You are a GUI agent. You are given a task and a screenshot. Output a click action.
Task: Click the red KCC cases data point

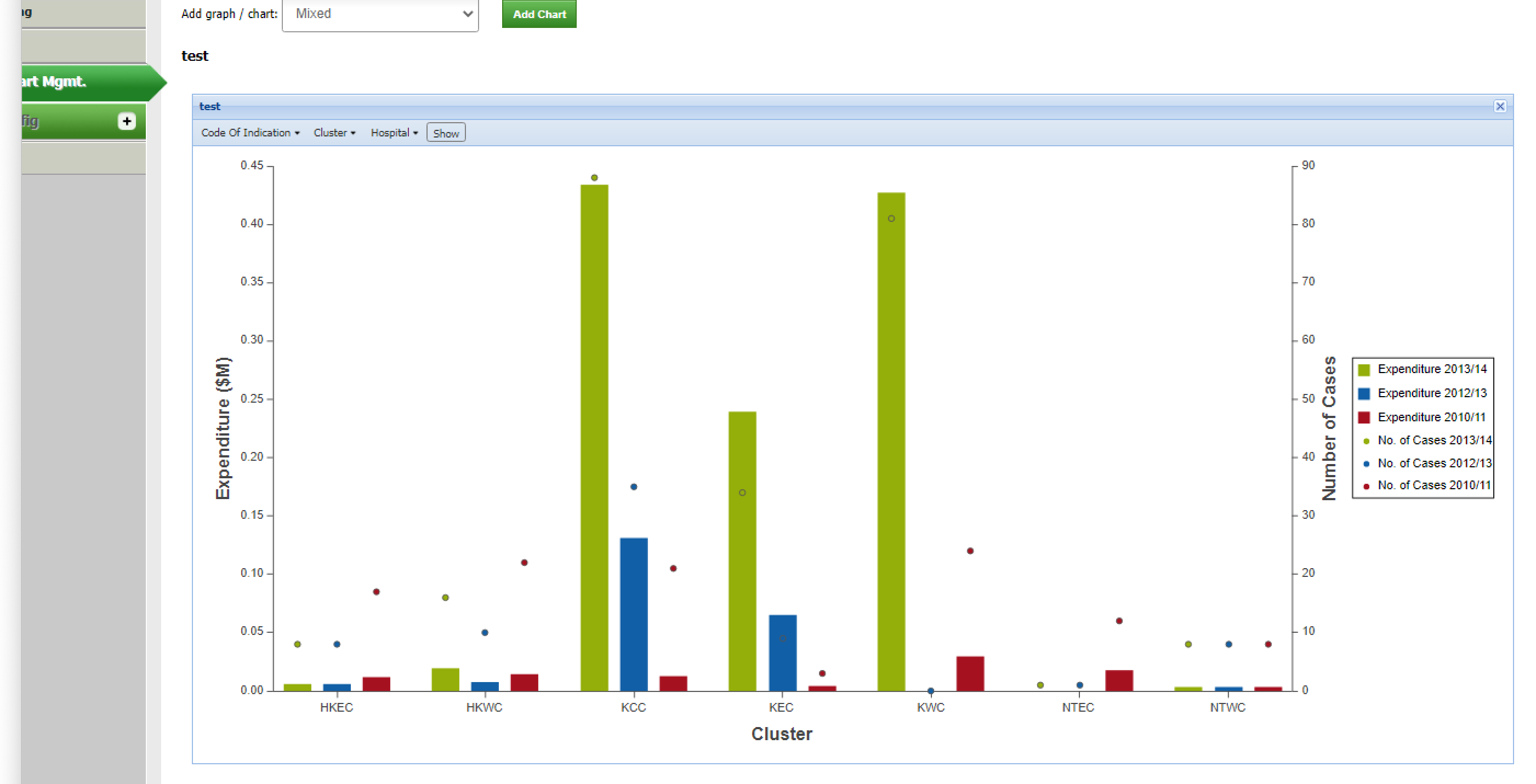click(x=673, y=568)
